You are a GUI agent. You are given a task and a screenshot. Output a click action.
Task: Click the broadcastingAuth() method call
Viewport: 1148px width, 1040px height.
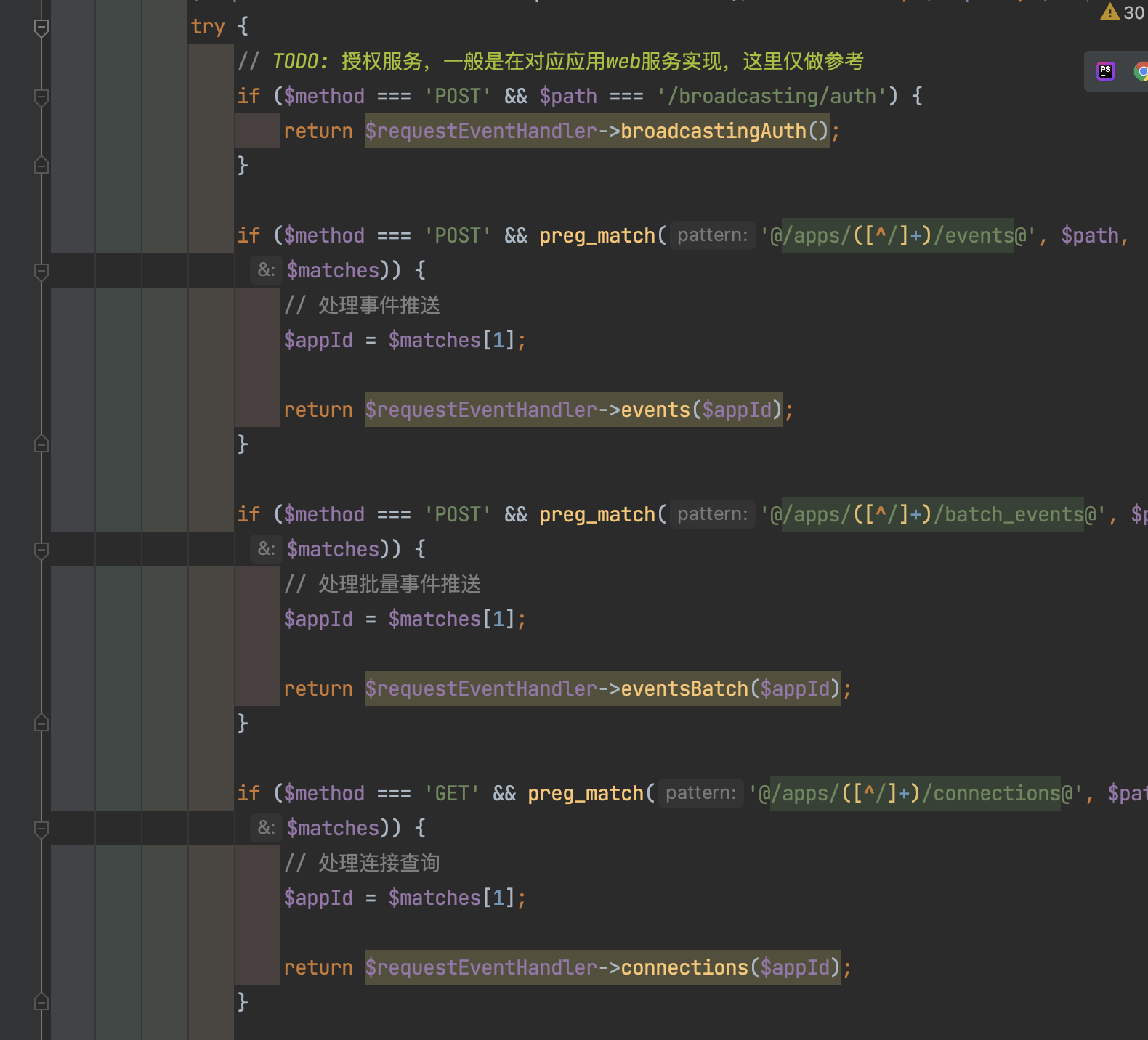pos(724,131)
